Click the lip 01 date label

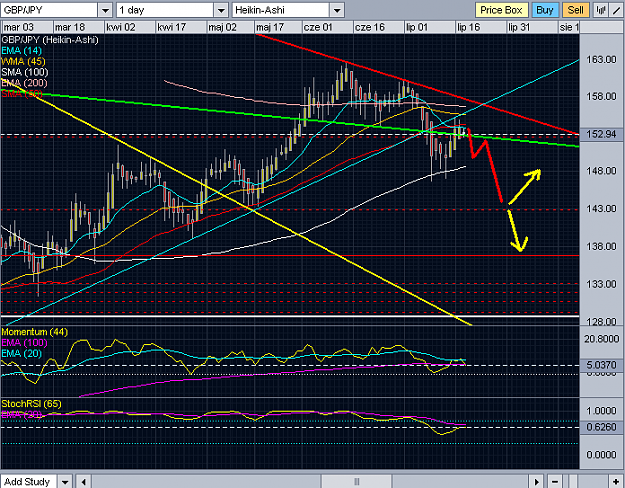pyautogui.click(x=417, y=27)
